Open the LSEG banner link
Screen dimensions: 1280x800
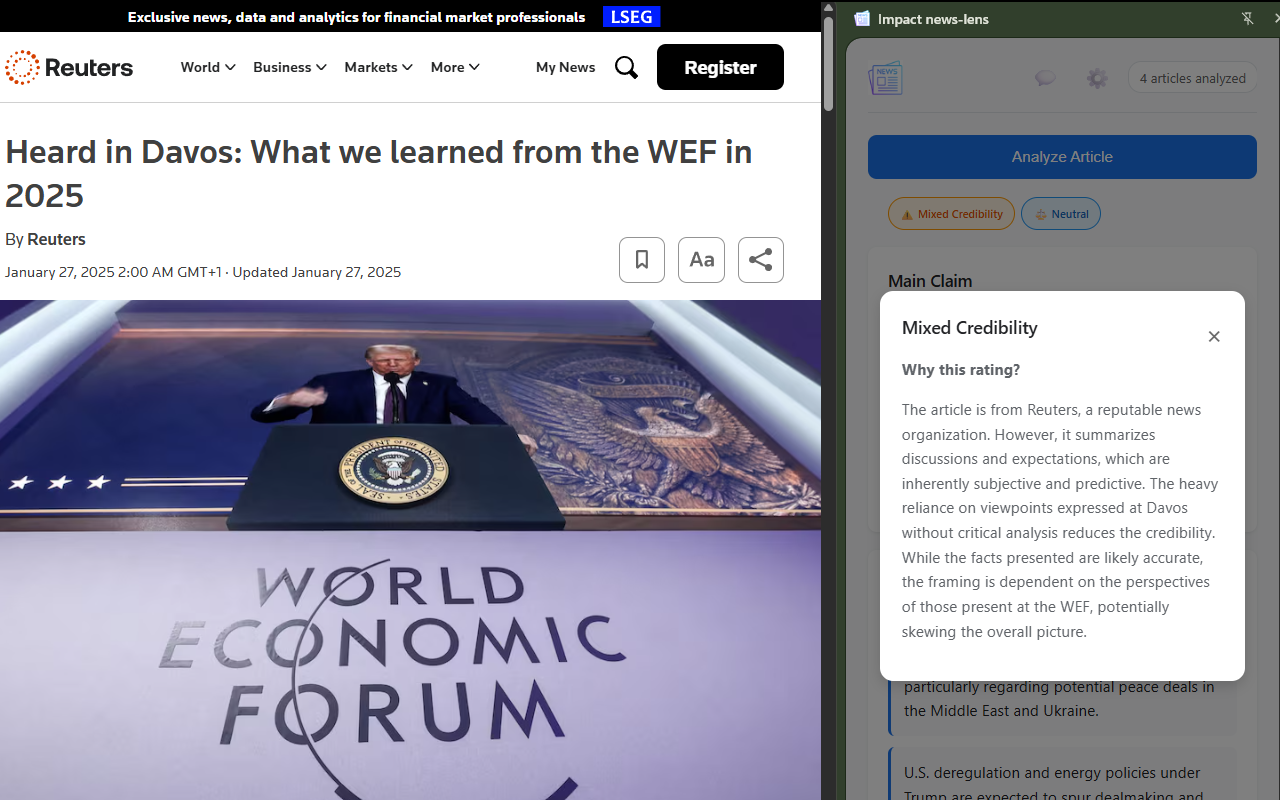(631, 17)
